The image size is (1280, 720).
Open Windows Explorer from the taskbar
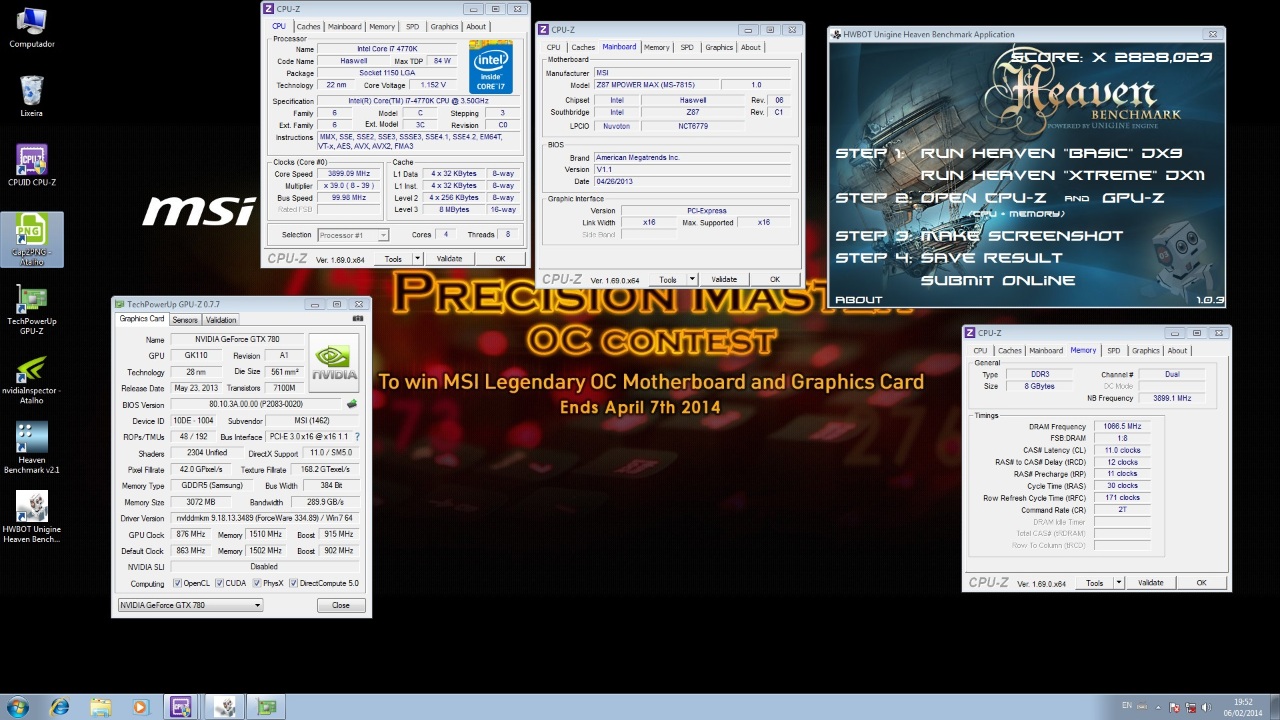pyautogui.click(x=100, y=707)
